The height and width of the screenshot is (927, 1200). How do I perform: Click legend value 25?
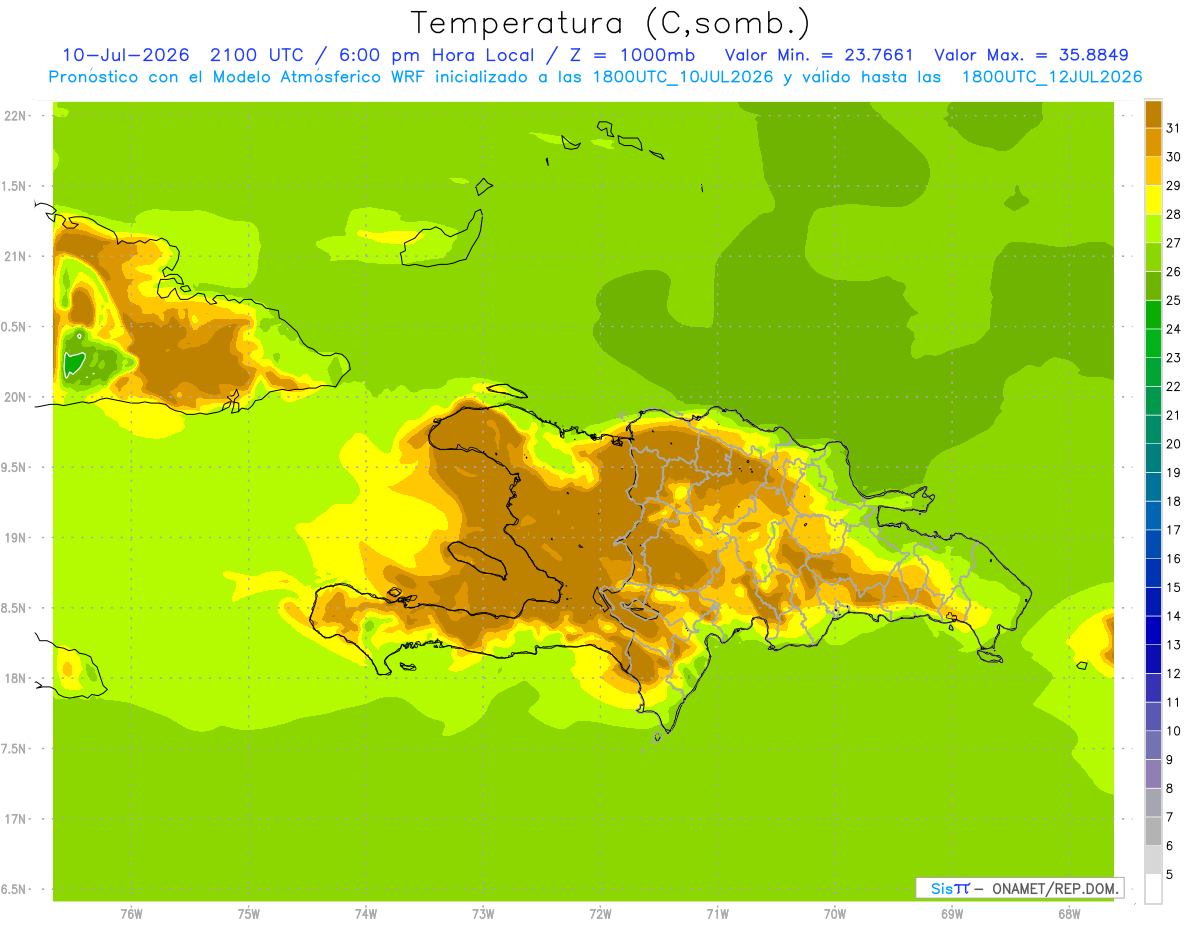pyautogui.click(x=1173, y=300)
